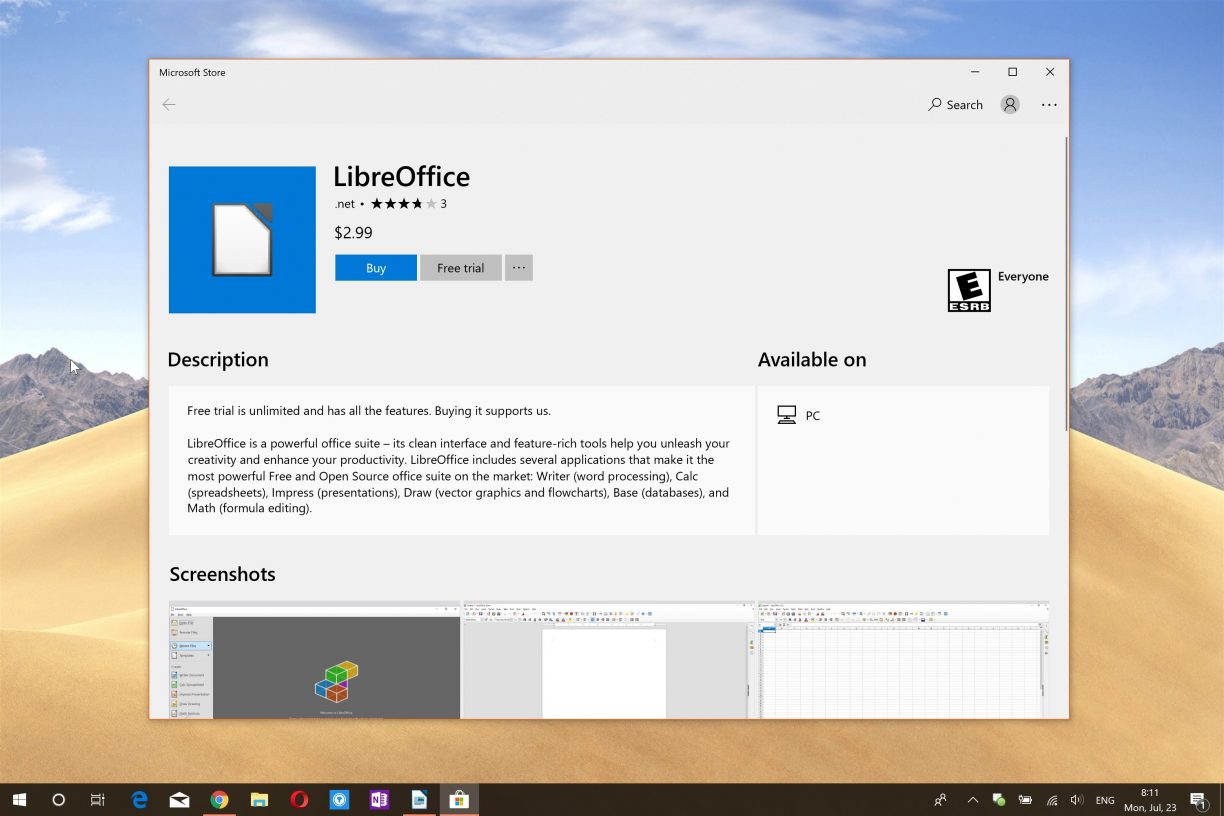Viewport: 1224px width, 816px height.
Task: Open more options beside Free trial
Action: (519, 268)
